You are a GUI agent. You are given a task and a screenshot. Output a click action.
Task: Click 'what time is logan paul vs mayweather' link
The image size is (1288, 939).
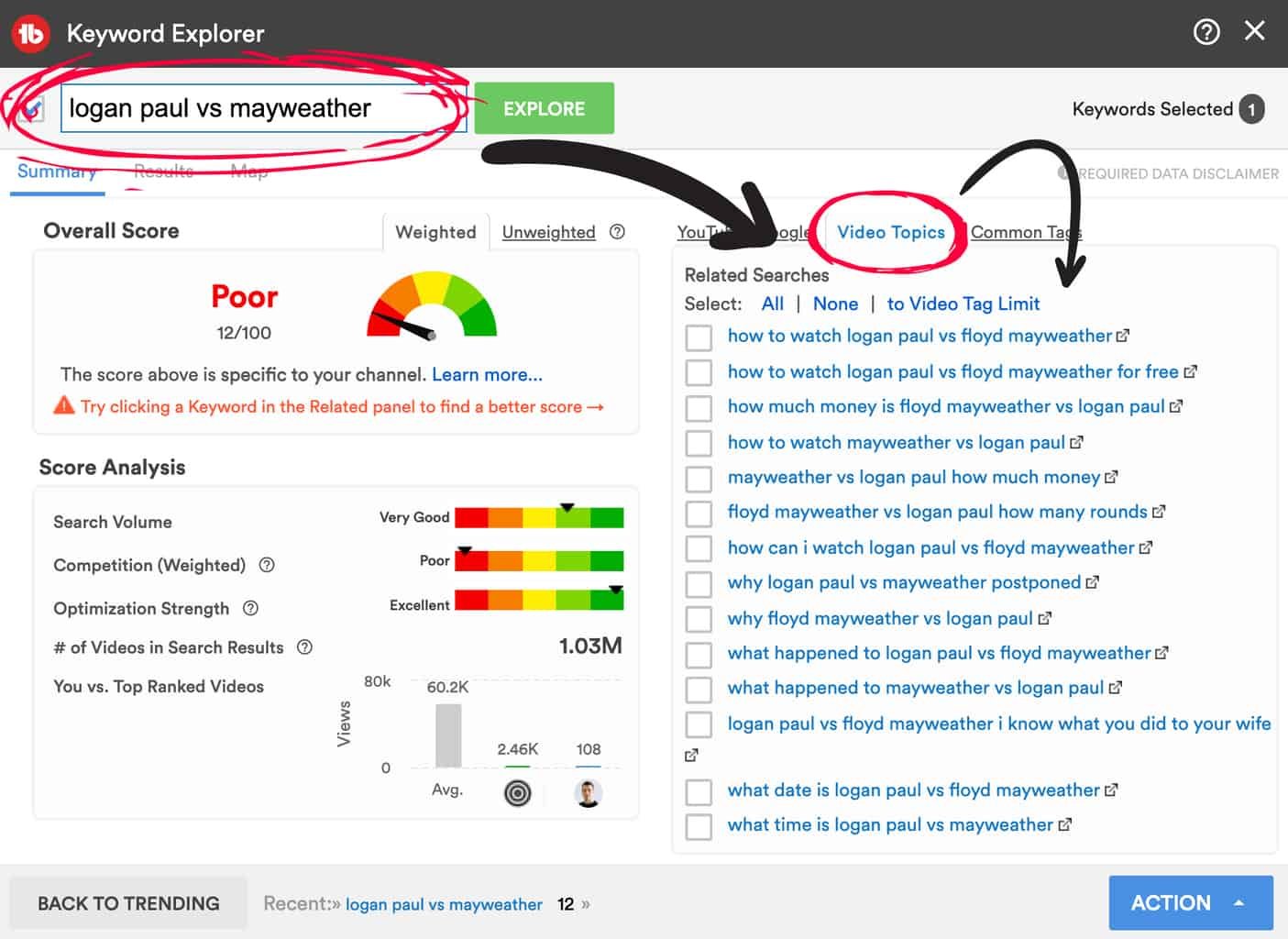pos(890,824)
